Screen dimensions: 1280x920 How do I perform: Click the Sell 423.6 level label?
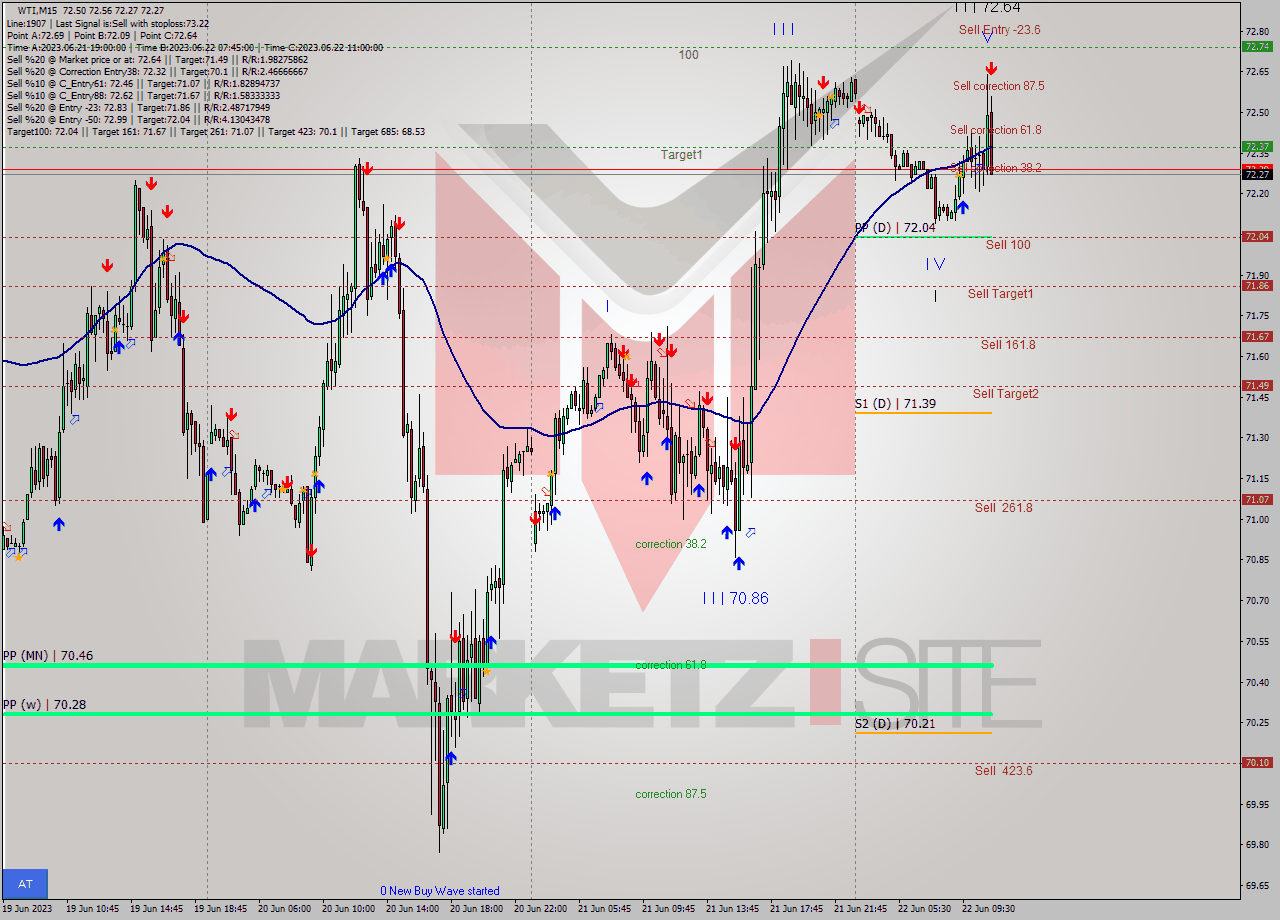pos(1004,771)
